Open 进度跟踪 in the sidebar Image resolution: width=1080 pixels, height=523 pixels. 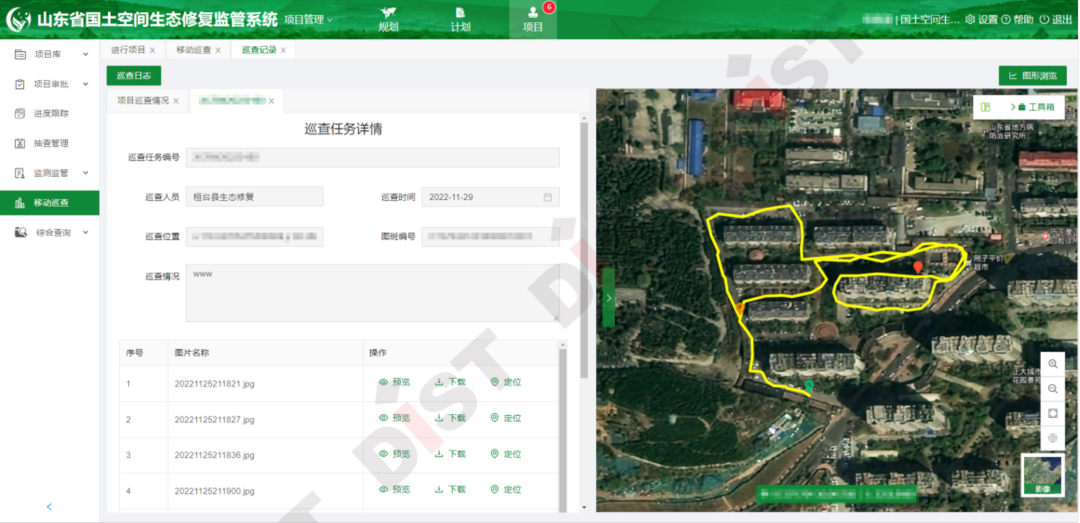point(50,114)
